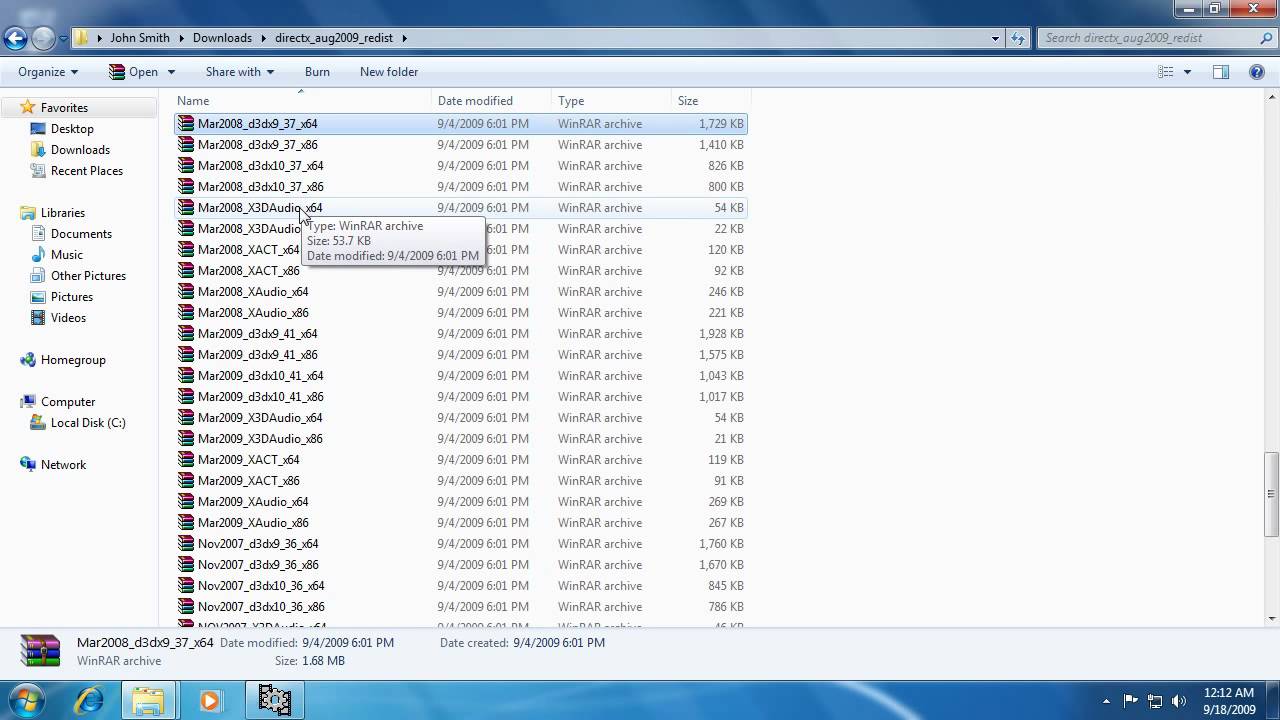
Task: Open Desktop in the navigation pane
Action: pyautogui.click(x=72, y=129)
